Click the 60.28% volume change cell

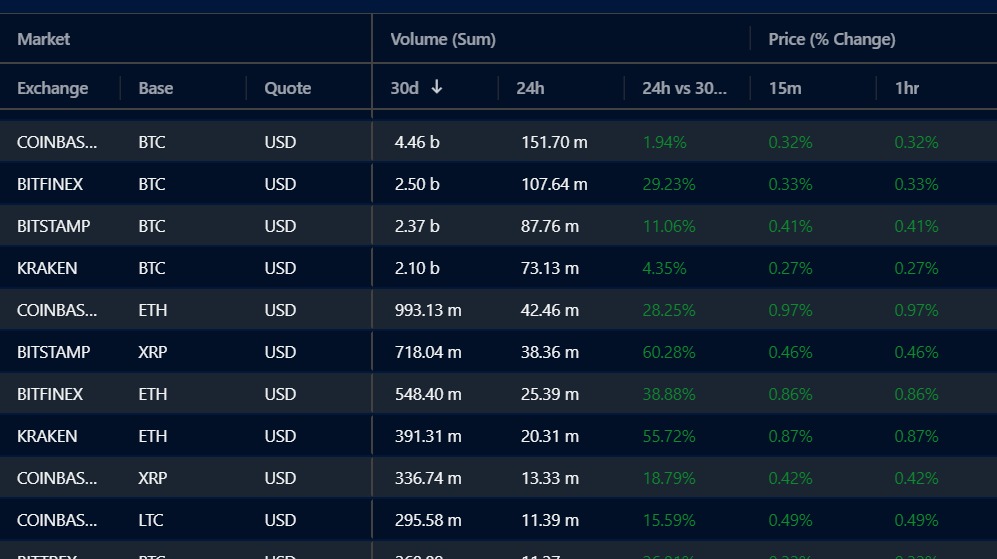coord(669,352)
